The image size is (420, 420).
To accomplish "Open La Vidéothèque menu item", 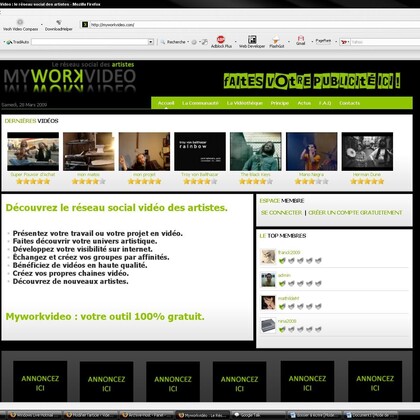I will pos(245,103).
